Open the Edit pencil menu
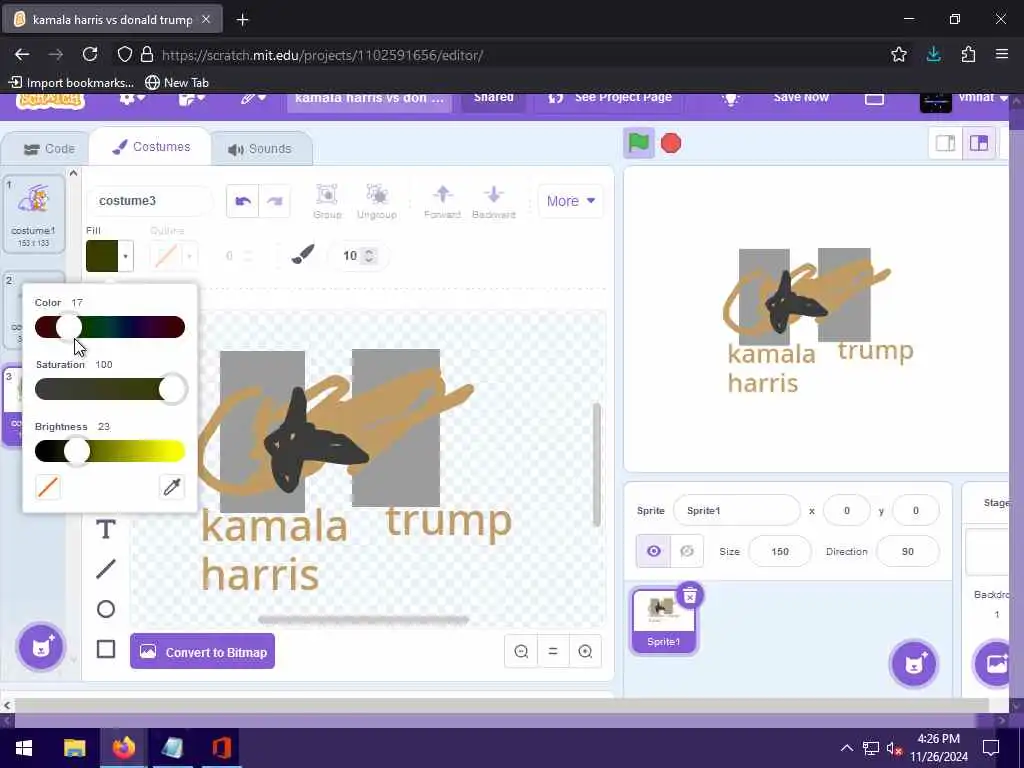Viewport: 1024px width, 768px height. pos(253,99)
